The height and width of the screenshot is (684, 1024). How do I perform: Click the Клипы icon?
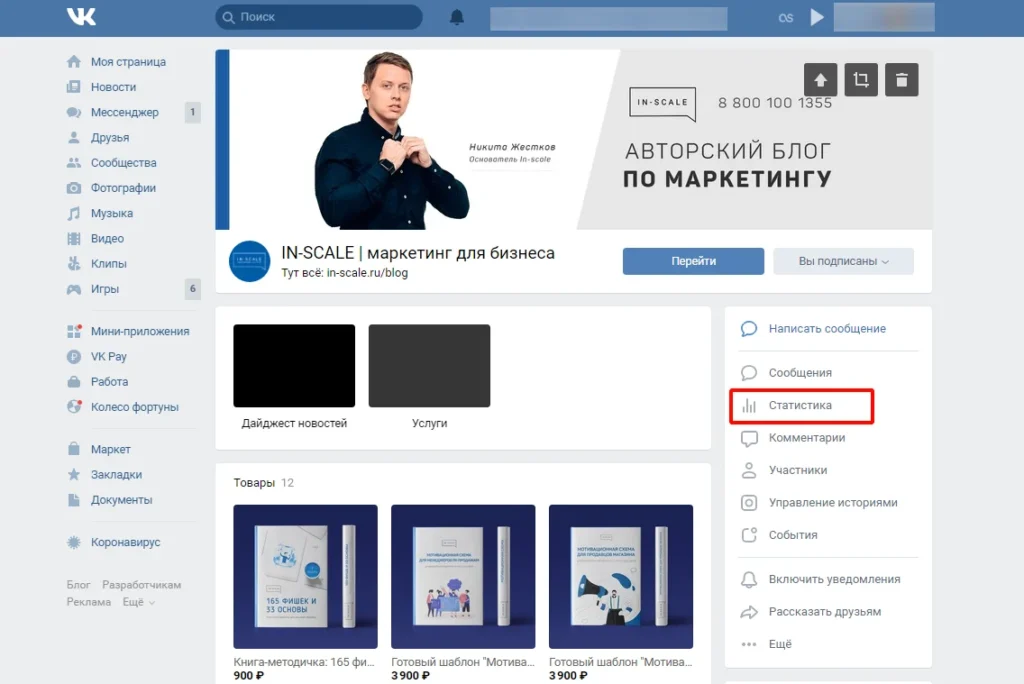click(74, 264)
